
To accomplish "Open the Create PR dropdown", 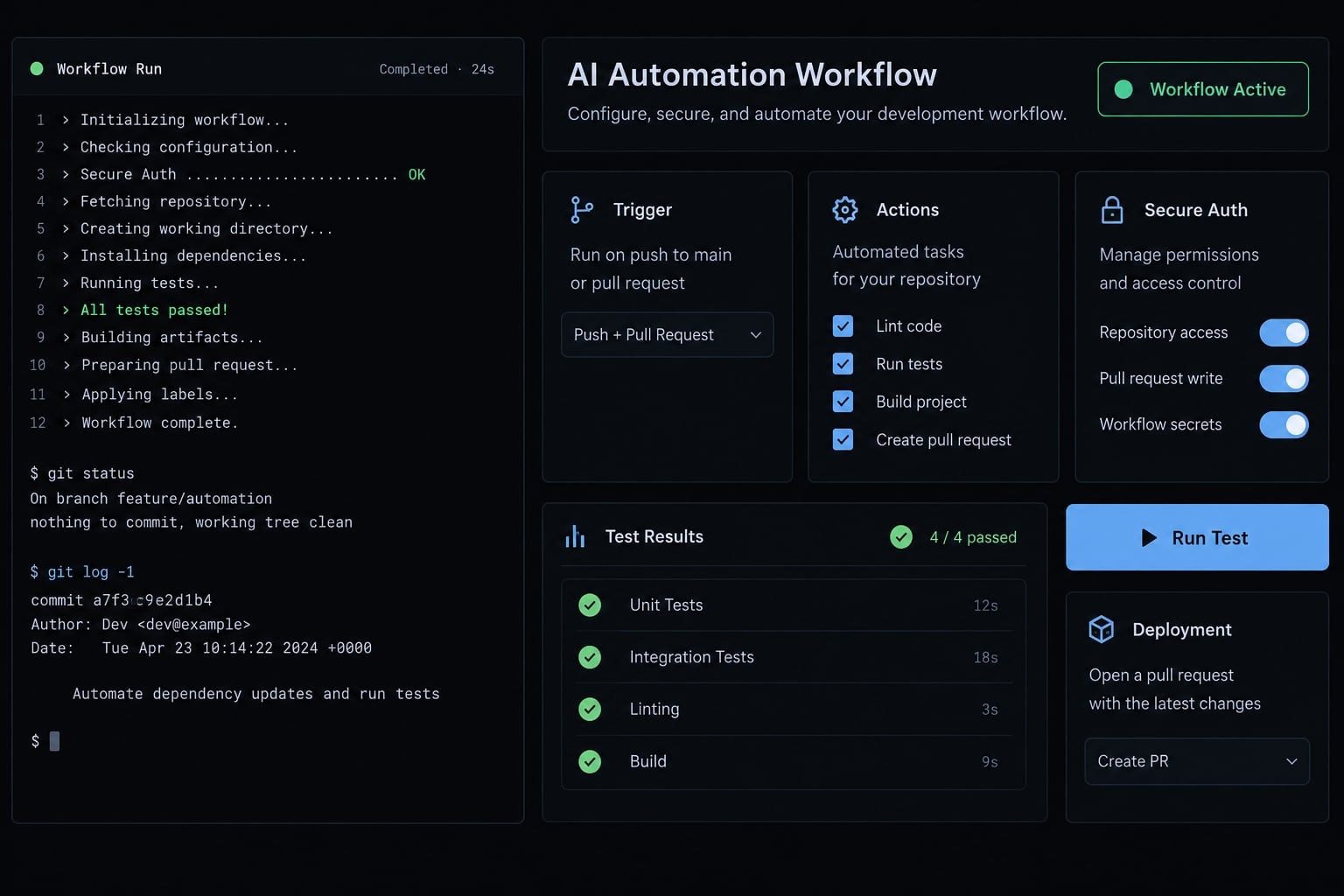I will (x=1197, y=761).
